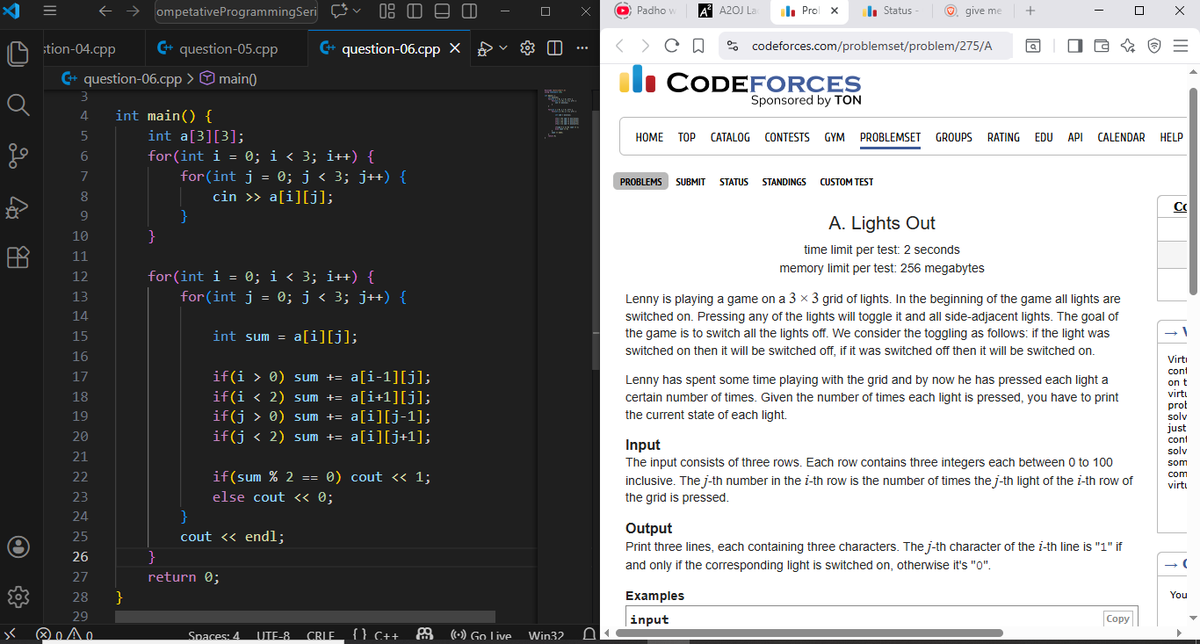Open the VS Code hamburger application menu
Viewport: 1200px width, 644px height.
48,12
